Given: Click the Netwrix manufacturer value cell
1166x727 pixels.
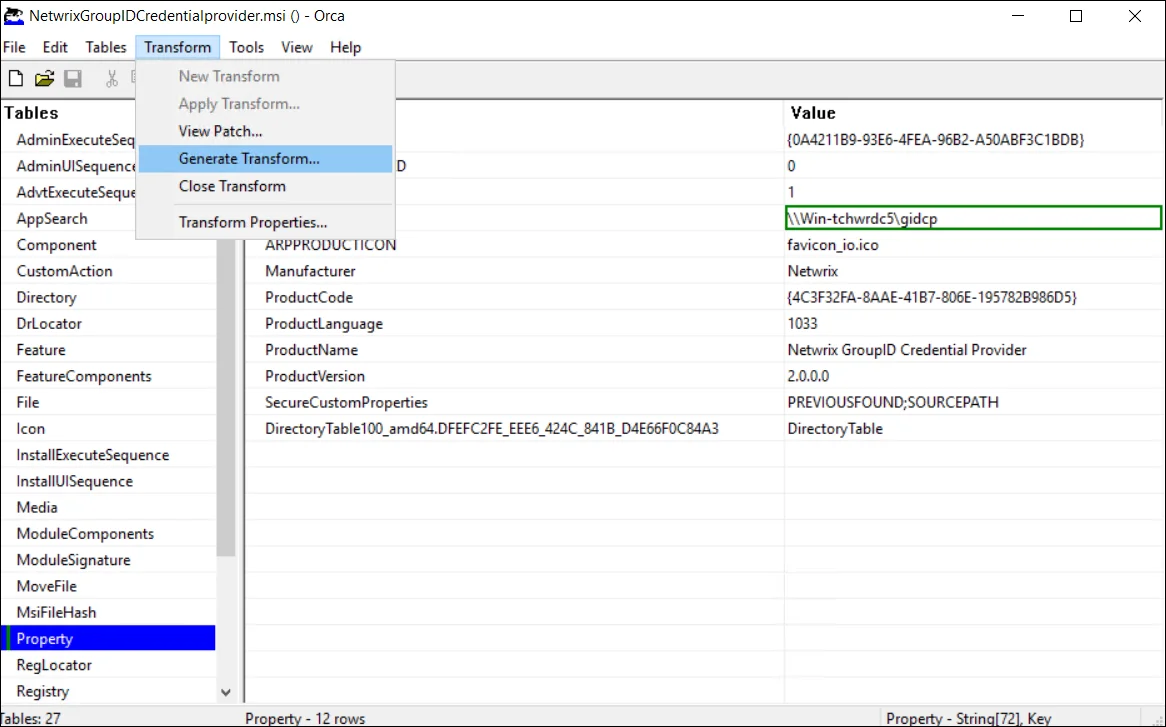Looking at the screenshot, I should pyautogui.click(x=813, y=271).
